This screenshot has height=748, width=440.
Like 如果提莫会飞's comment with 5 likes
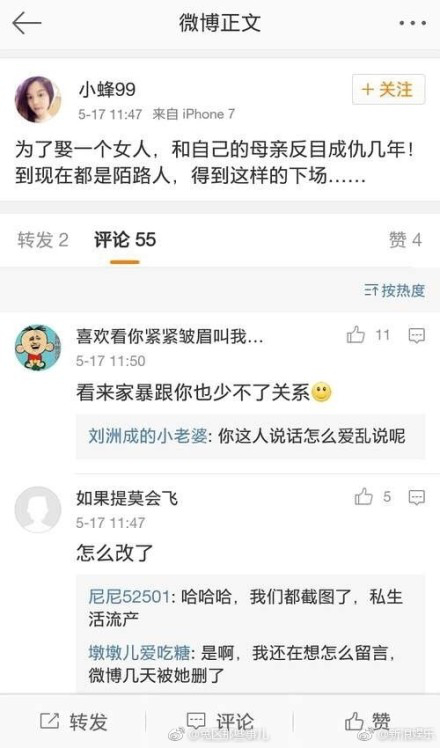[x=373, y=497]
